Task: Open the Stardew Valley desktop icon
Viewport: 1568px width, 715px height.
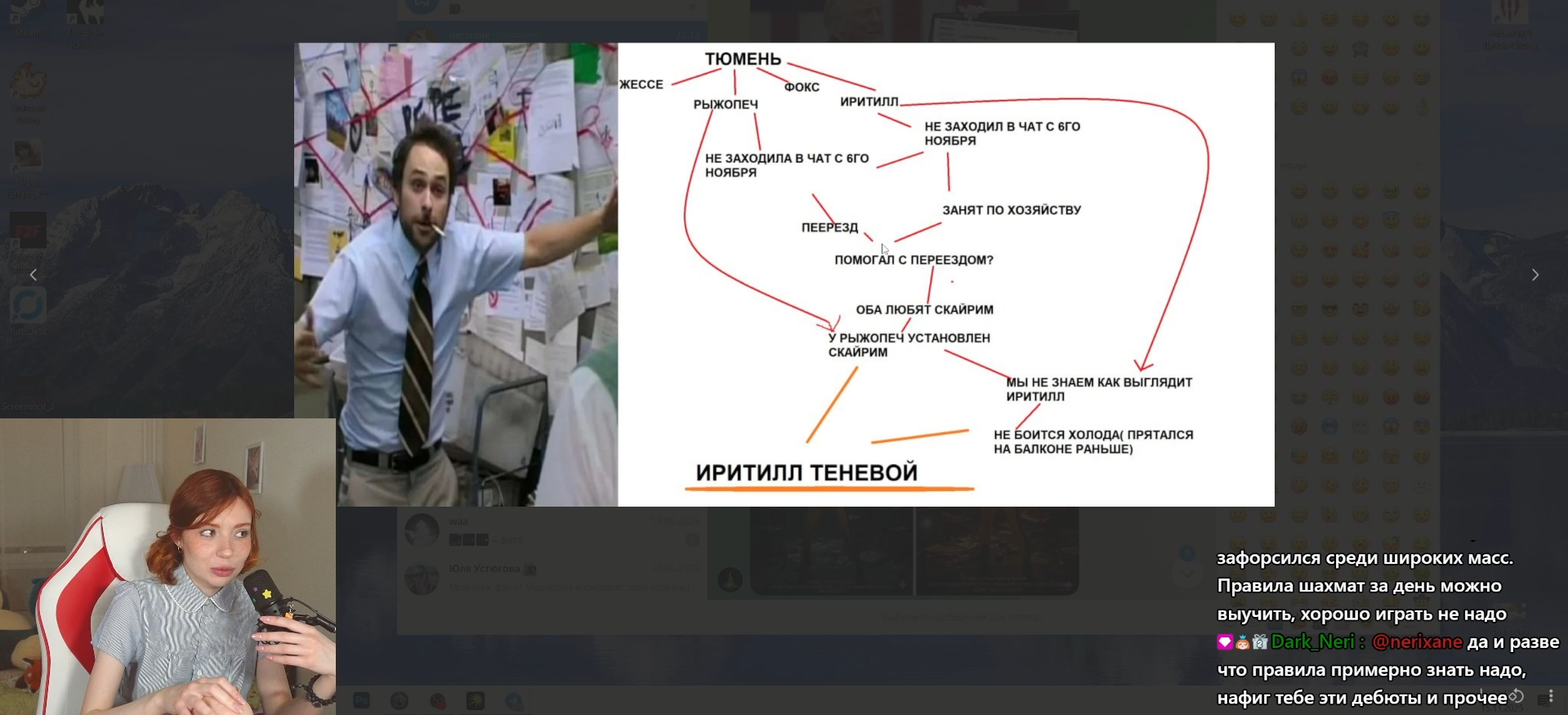Action: click(x=28, y=94)
